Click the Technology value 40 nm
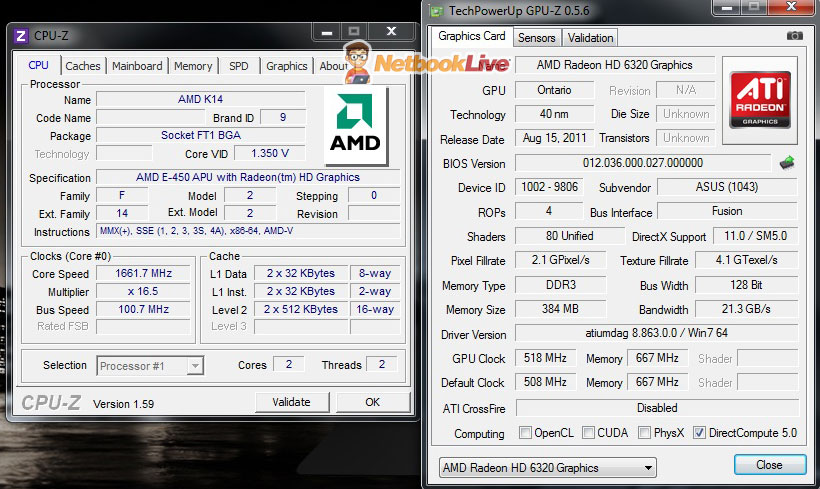Image resolution: width=820 pixels, height=489 pixels. coord(554,114)
